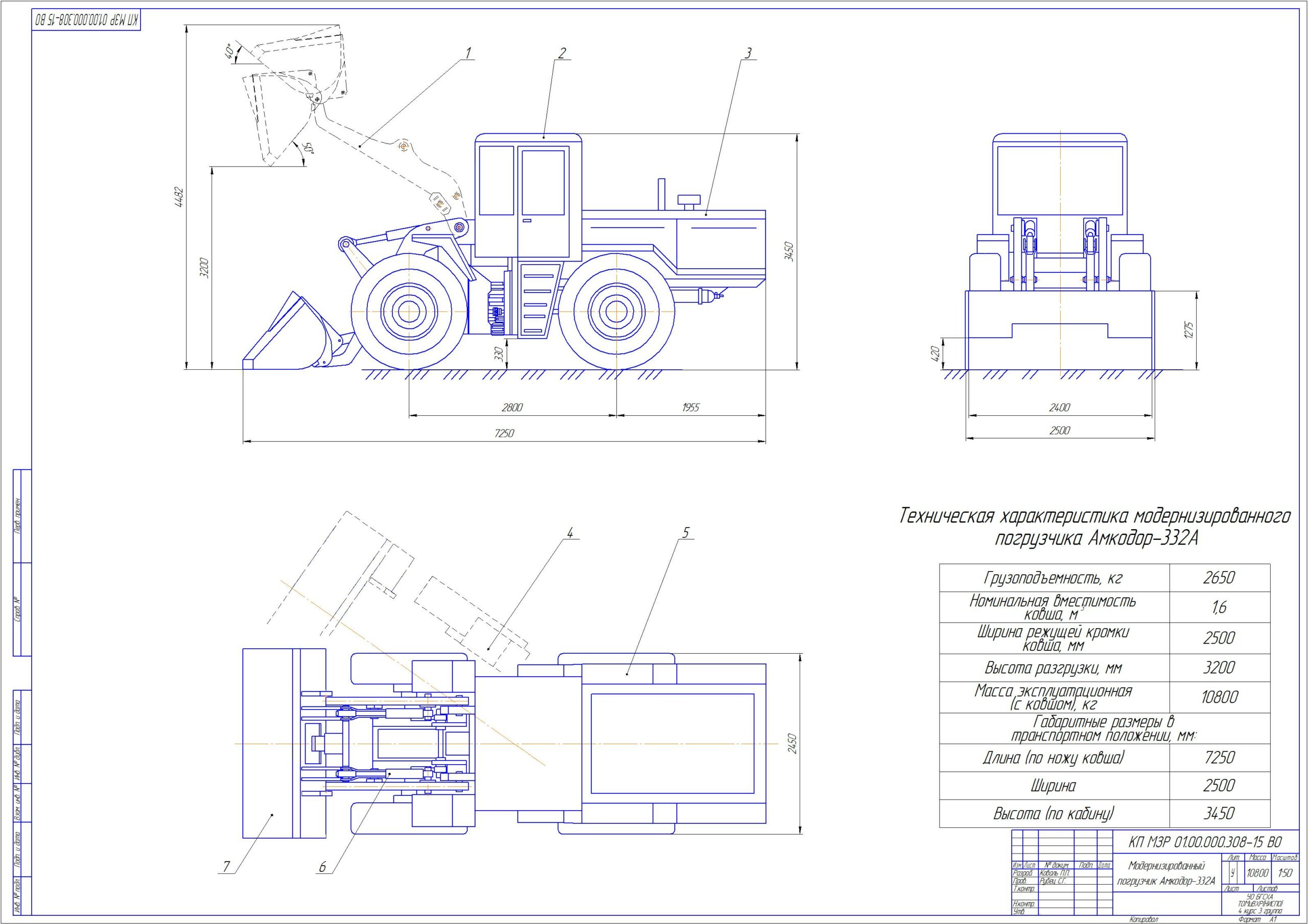This screenshot has height=924, width=1308.
Task: Click the 3200 dimension beside the raised bucket
Action: [204, 268]
